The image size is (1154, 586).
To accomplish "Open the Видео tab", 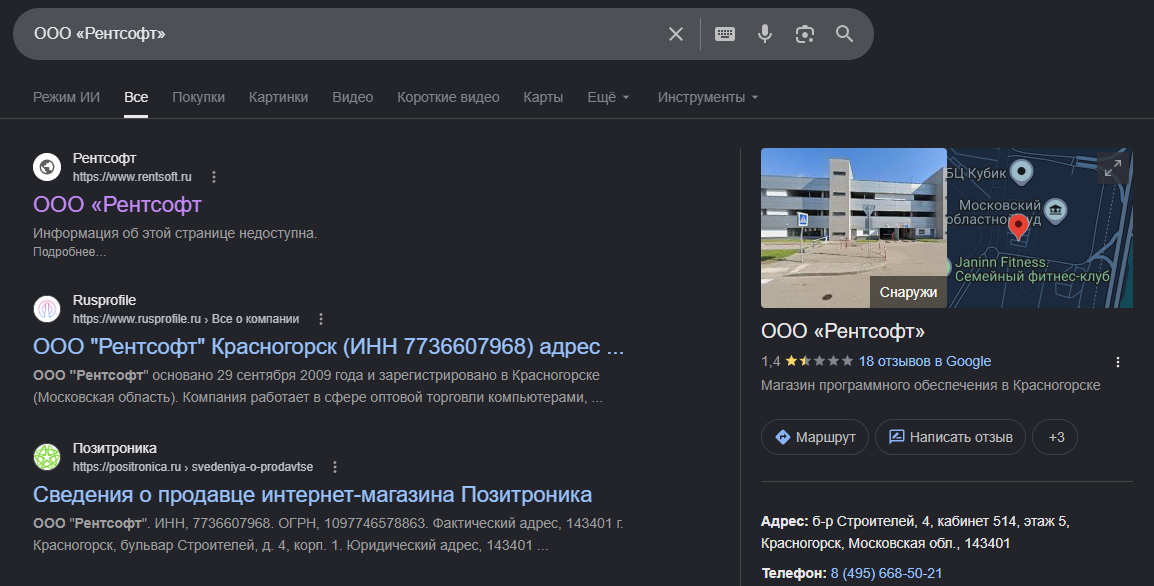I will (353, 97).
